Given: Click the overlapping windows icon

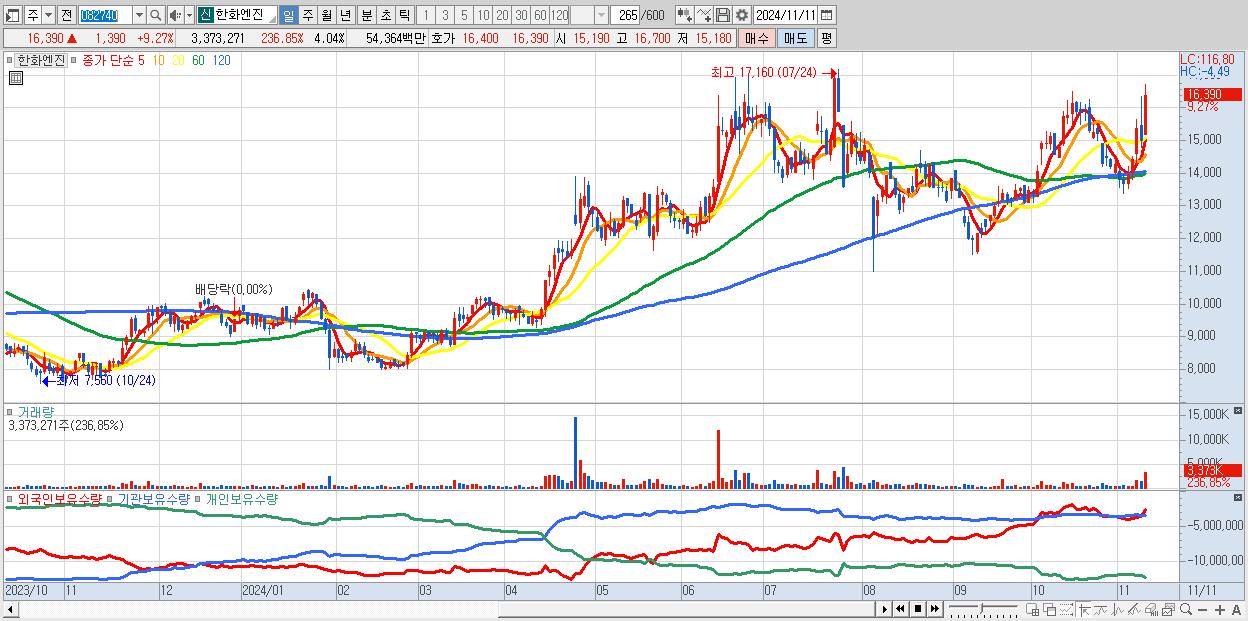Looking at the screenshot, I should pos(1049,610).
